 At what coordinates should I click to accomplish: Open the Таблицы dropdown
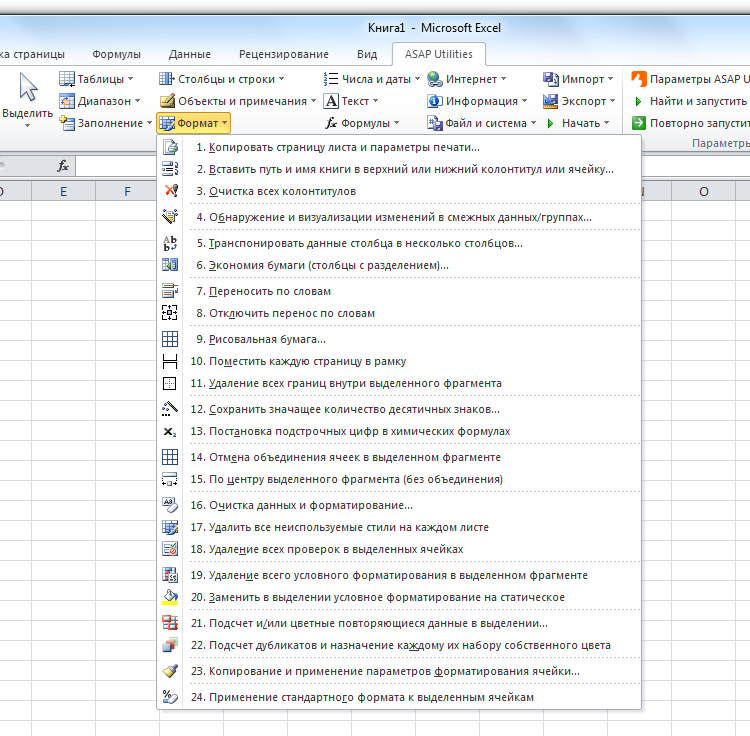pyautogui.click(x=96, y=79)
